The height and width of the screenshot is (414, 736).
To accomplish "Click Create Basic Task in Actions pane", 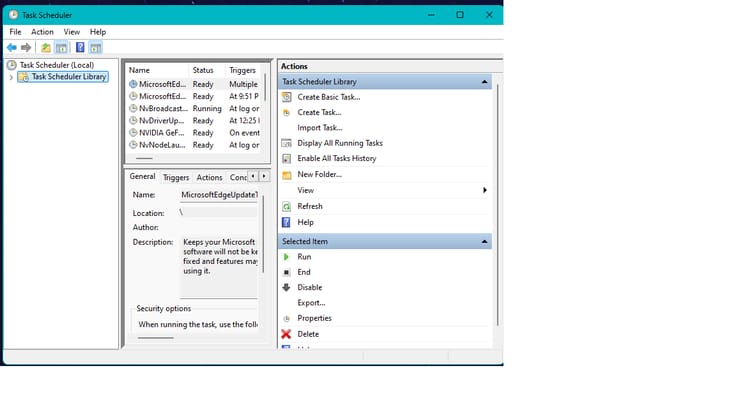I will point(328,97).
